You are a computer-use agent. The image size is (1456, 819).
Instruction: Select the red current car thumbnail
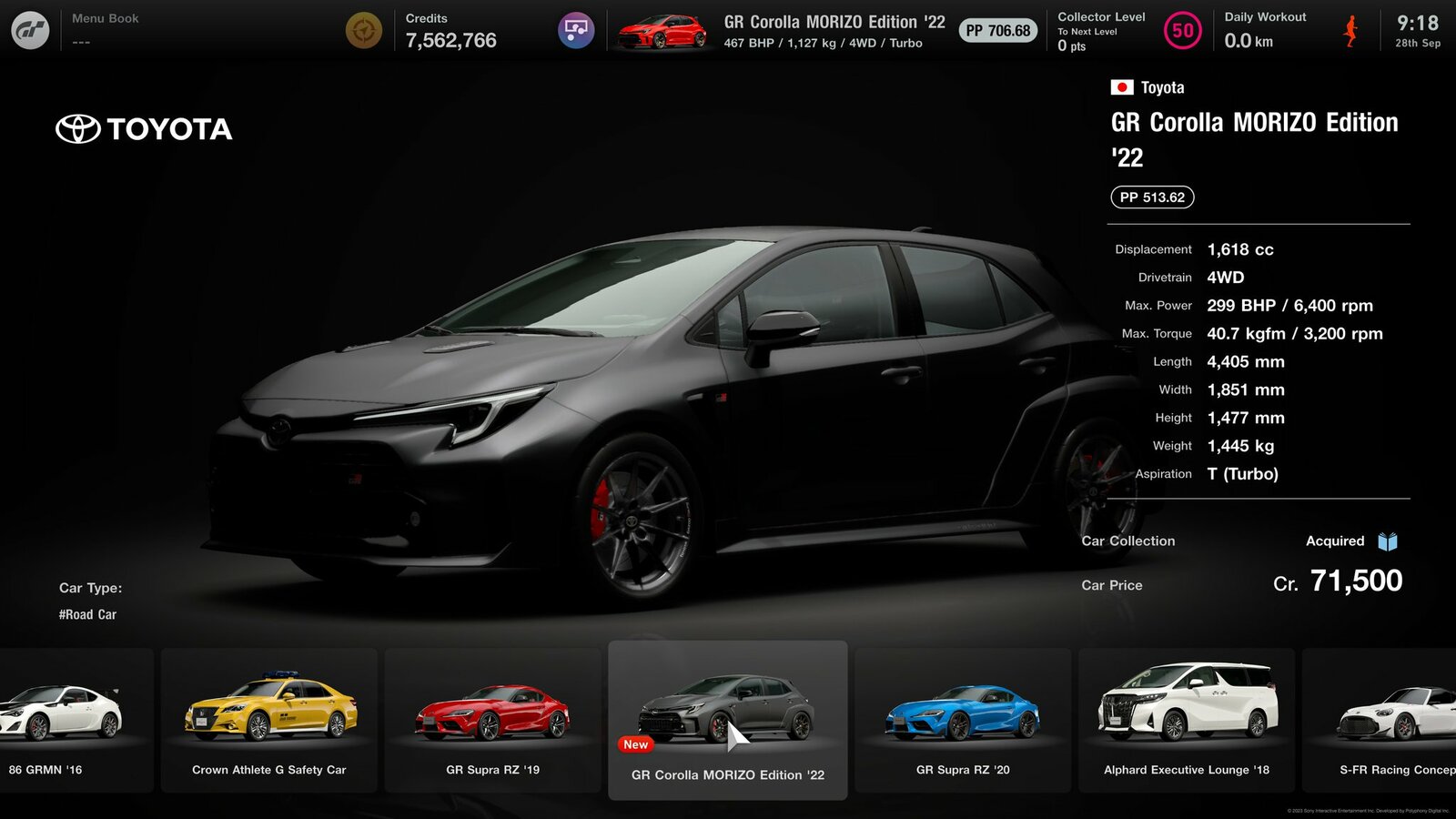662,32
